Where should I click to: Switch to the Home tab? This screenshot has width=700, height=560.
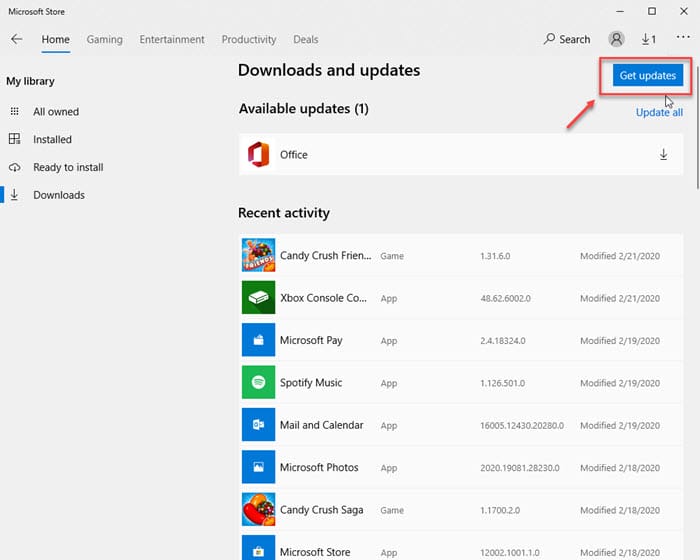click(x=55, y=39)
